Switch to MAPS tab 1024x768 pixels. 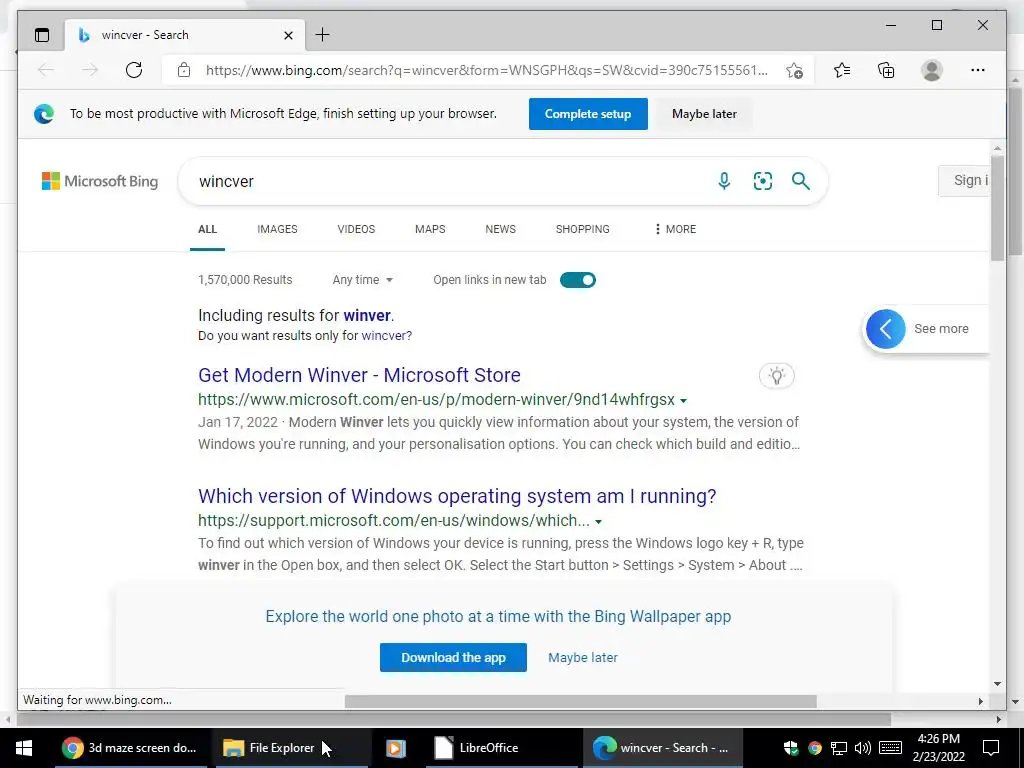430,229
